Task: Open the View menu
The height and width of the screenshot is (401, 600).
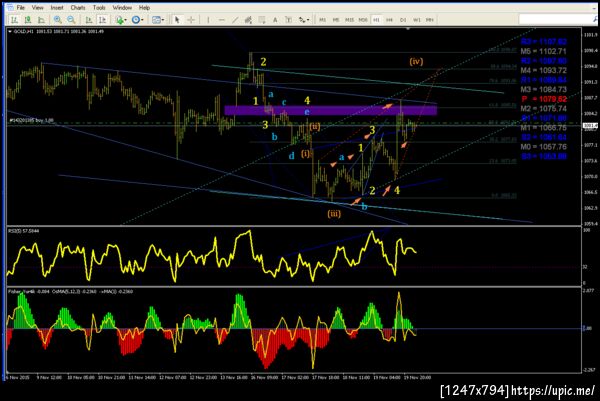Action: pyautogui.click(x=38, y=8)
